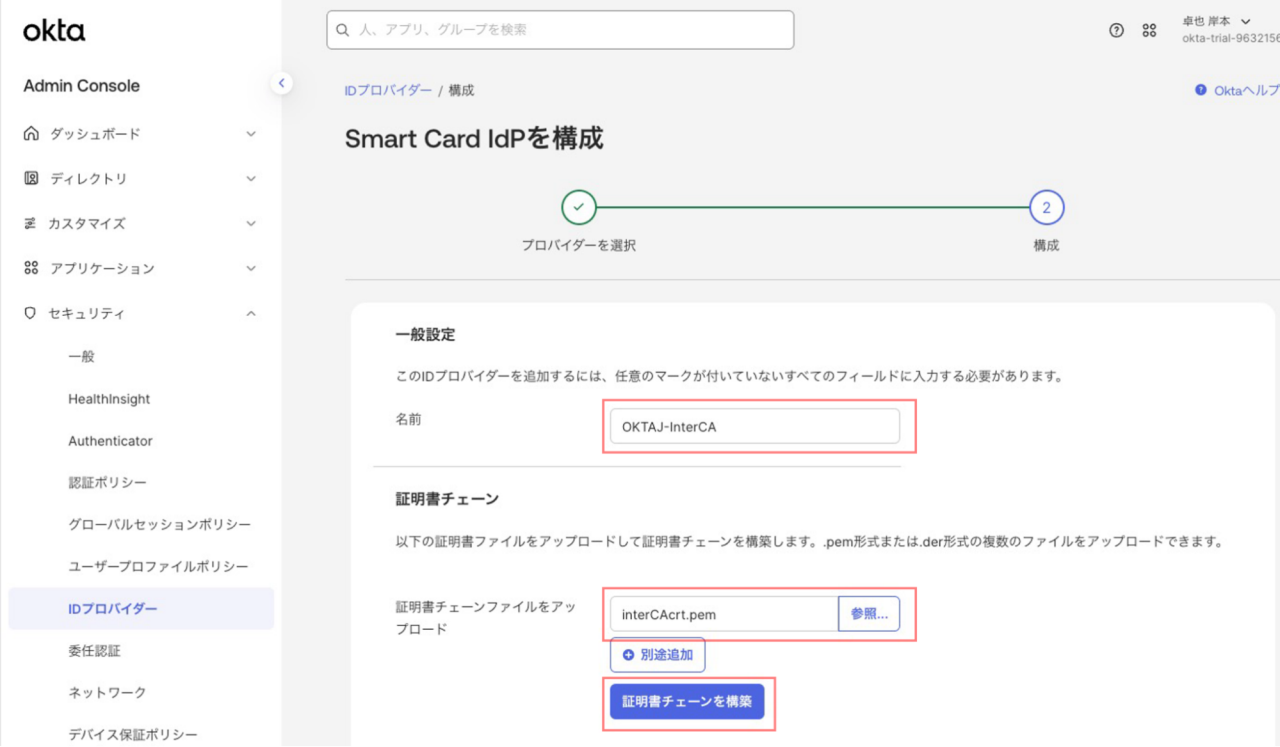The height and width of the screenshot is (747, 1280).
Task: Click the ダッシュボード home icon
Action: [31, 134]
